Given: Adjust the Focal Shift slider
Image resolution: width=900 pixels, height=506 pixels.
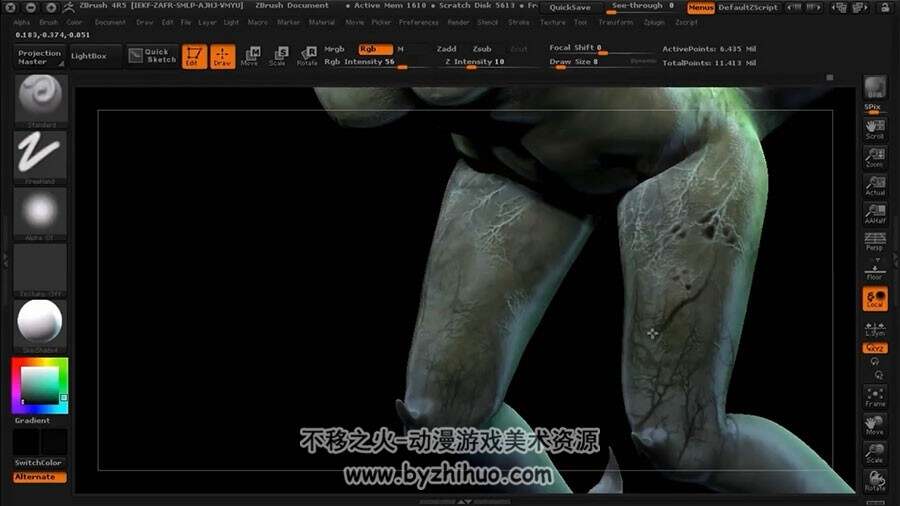Looking at the screenshot, I should 600,49.
